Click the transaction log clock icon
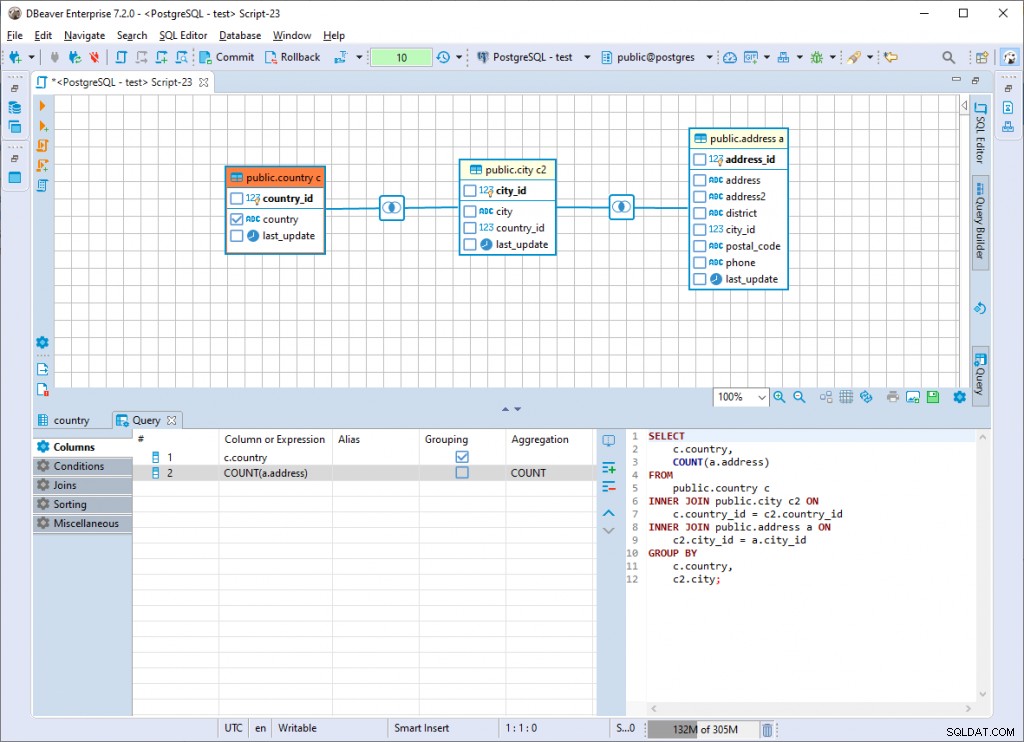 (x=443, y=57)
